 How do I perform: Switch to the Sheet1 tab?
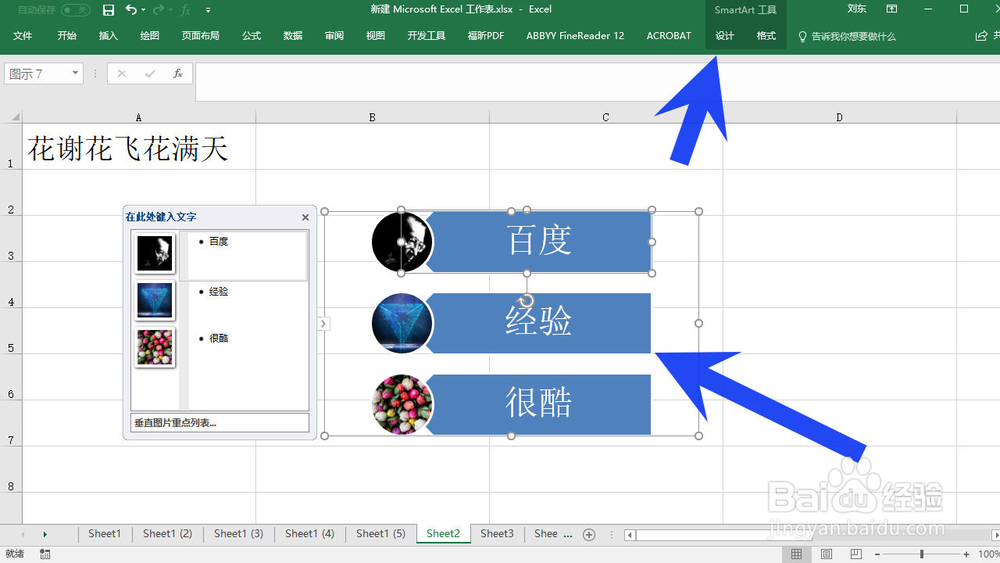(104, 534)
